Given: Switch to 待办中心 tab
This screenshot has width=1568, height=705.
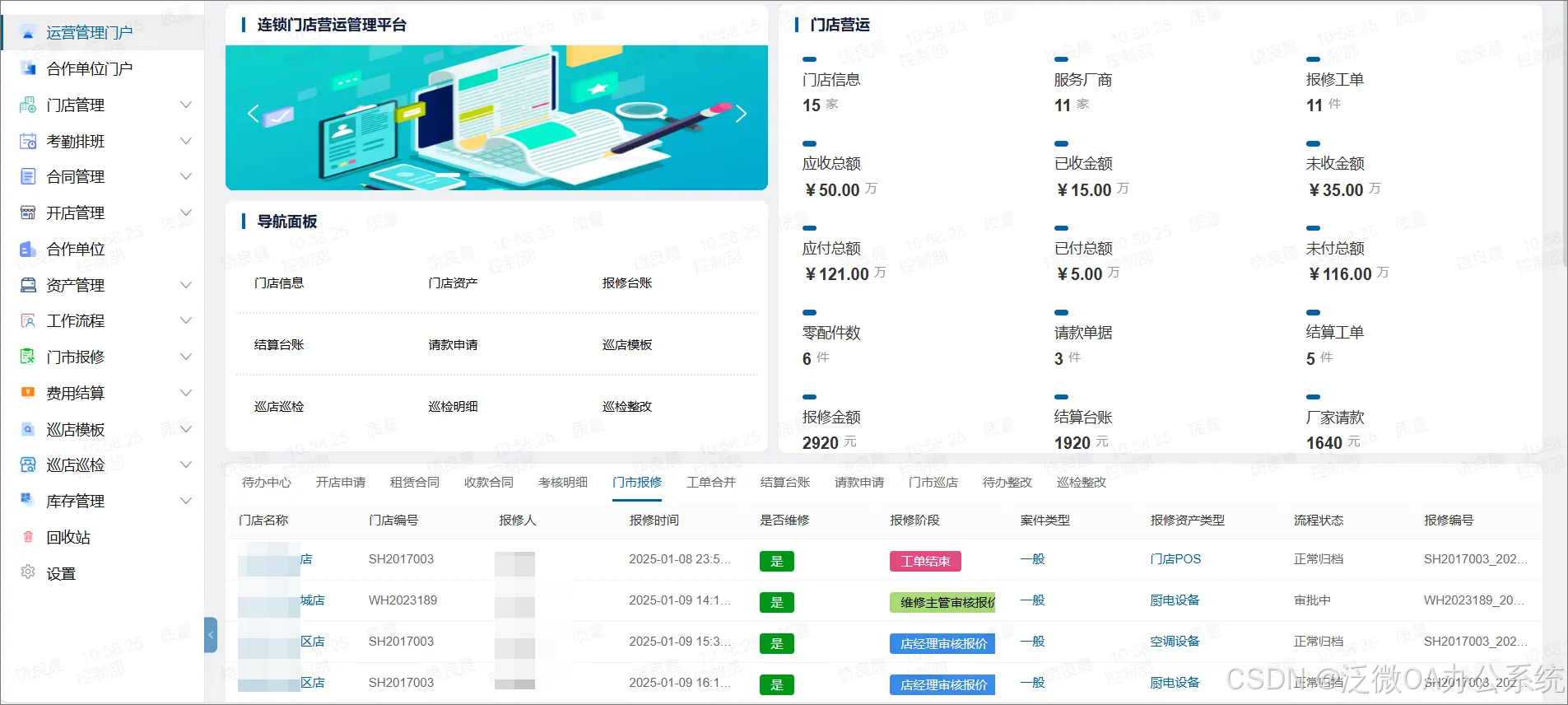Looking at the screenshot, I should pyautogui.click(x=267, y=483).
